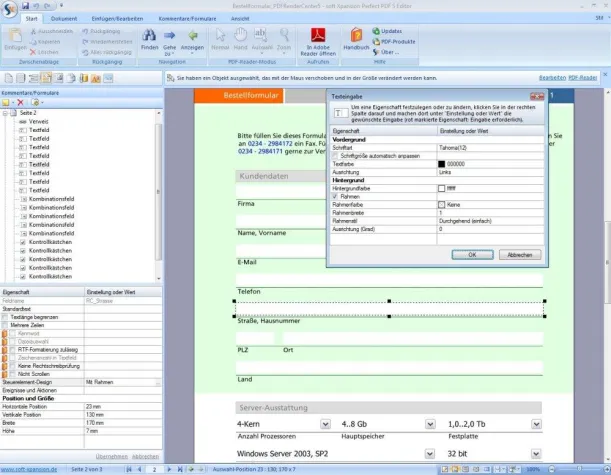Open Steuerelement-Design Mit Rahmen value selector

(x=158, y=383)
